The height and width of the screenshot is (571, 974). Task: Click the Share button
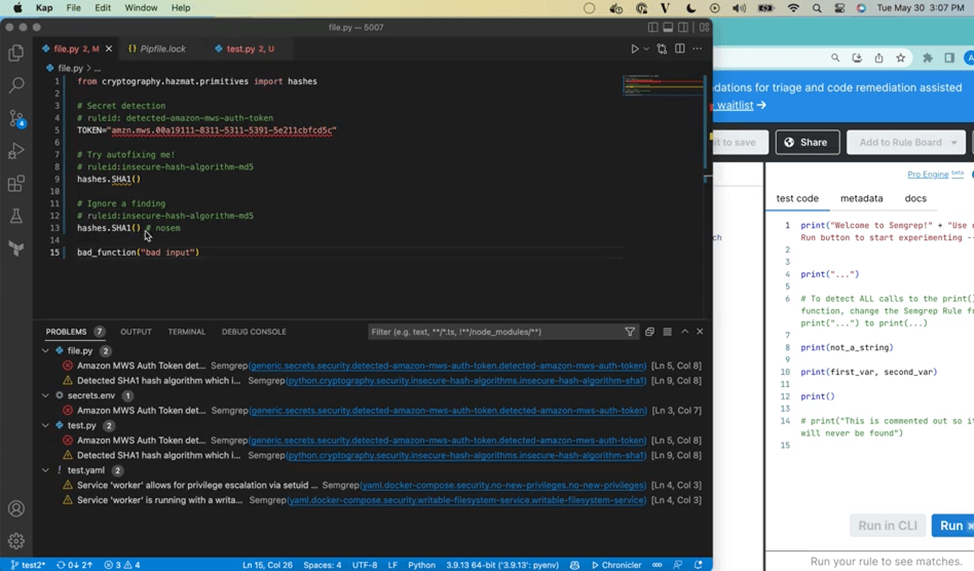(807, 142)
